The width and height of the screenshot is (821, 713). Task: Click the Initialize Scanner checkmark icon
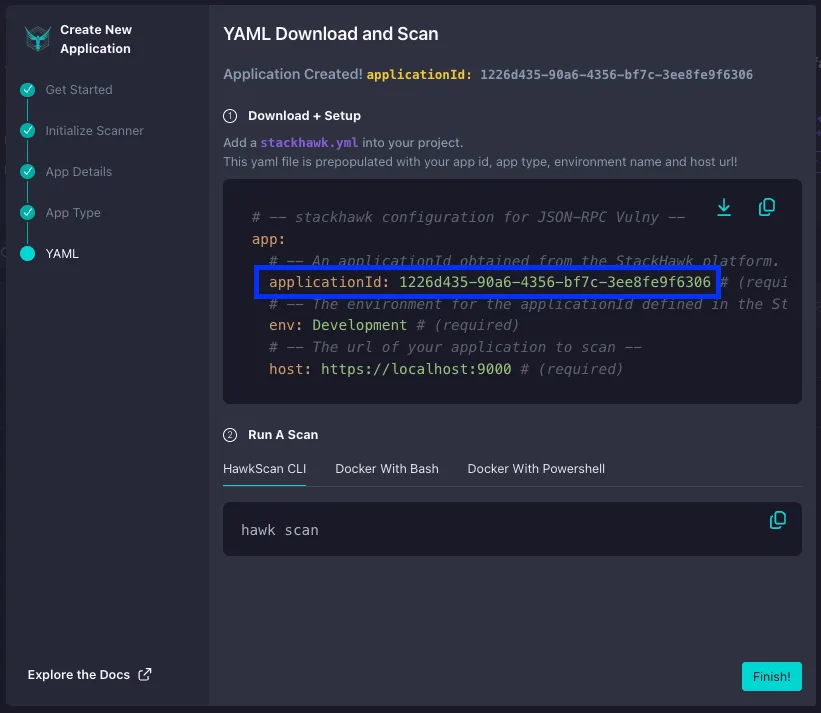(x=25, y=130)
